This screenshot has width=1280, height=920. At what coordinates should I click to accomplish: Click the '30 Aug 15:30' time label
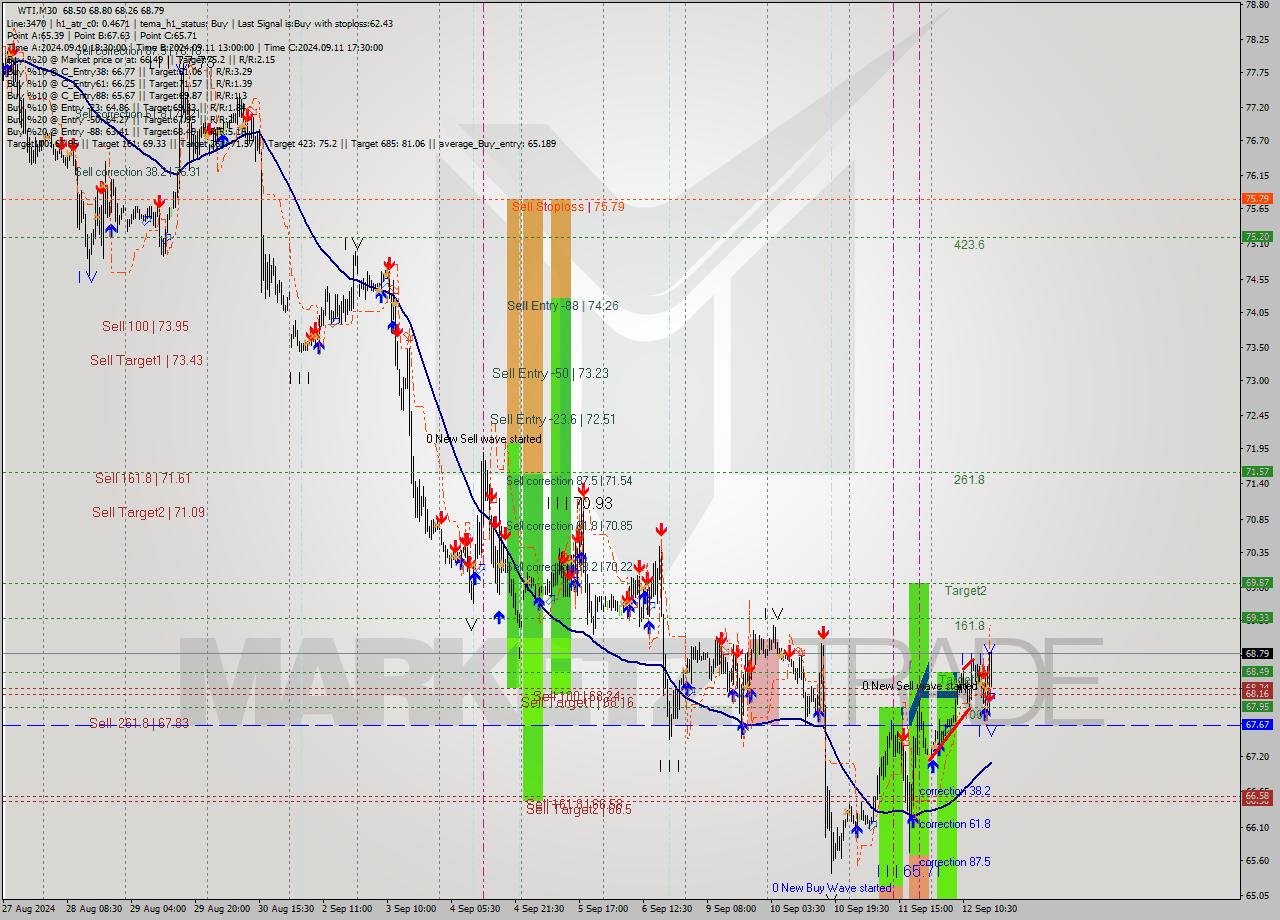pos(287,909)
